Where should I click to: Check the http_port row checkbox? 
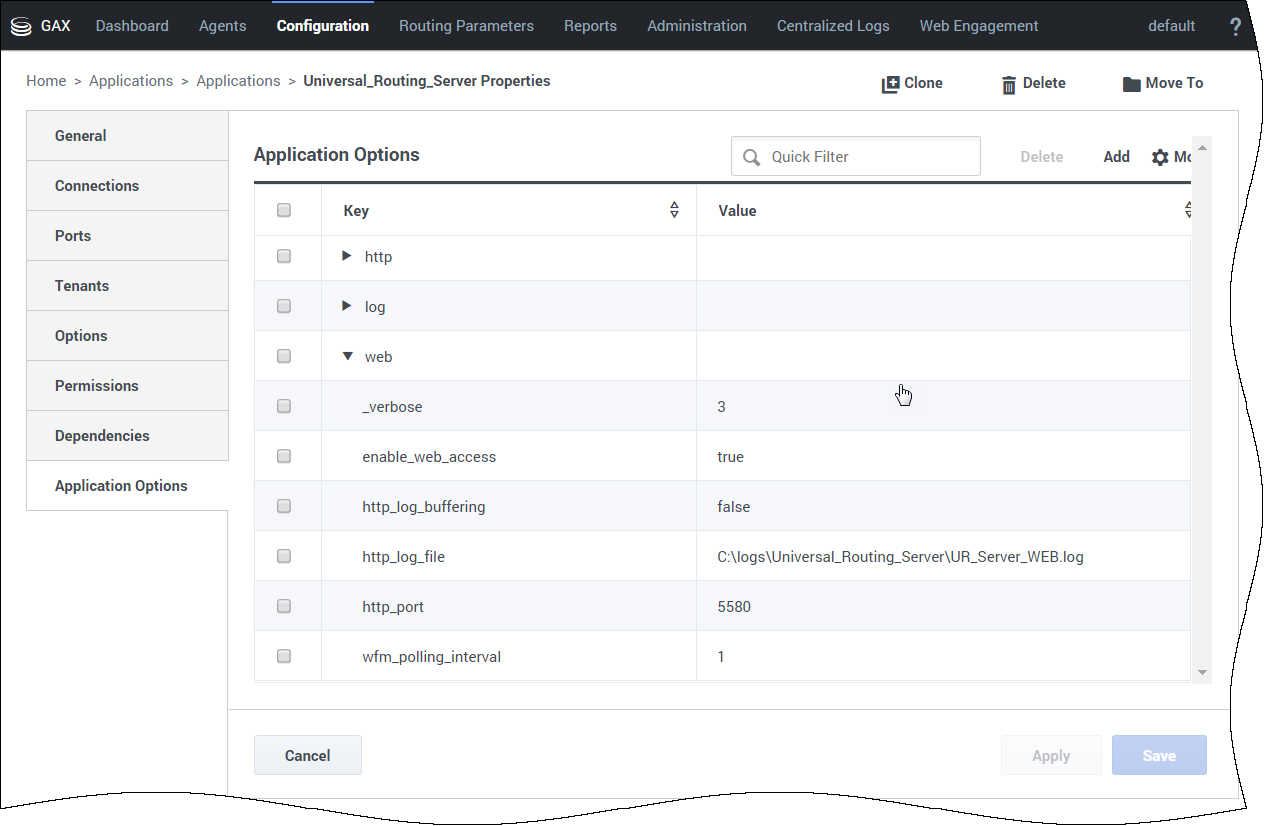tap(284, 606)
